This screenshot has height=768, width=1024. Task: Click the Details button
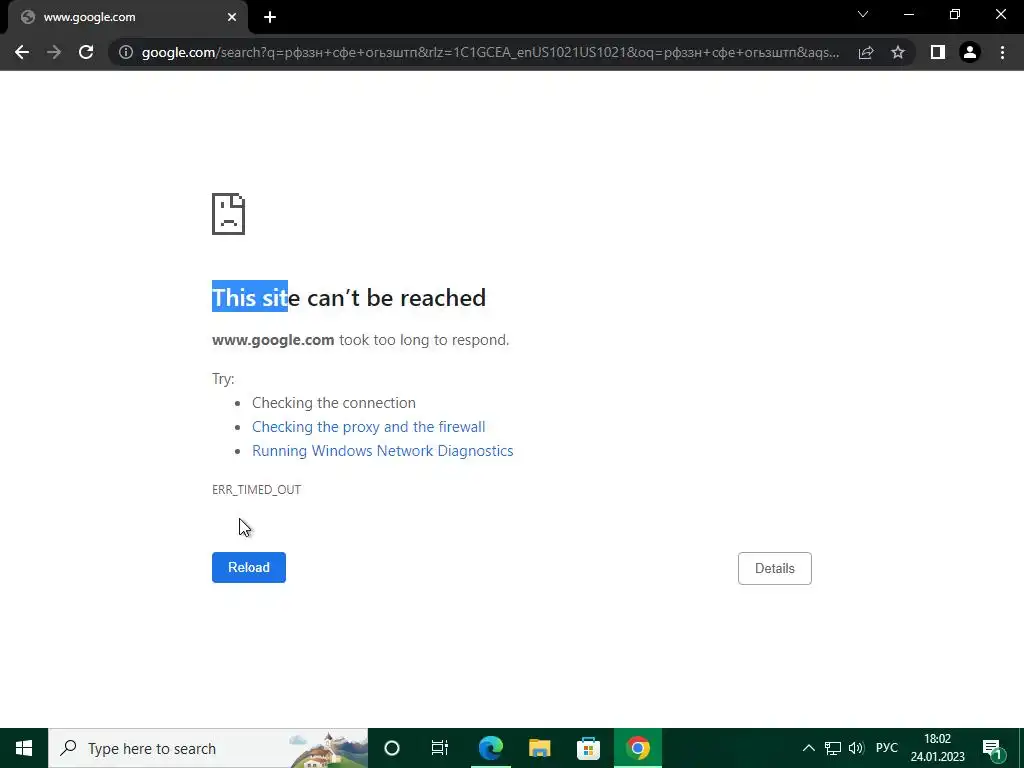pyautogui.click(x=775, y=568)
